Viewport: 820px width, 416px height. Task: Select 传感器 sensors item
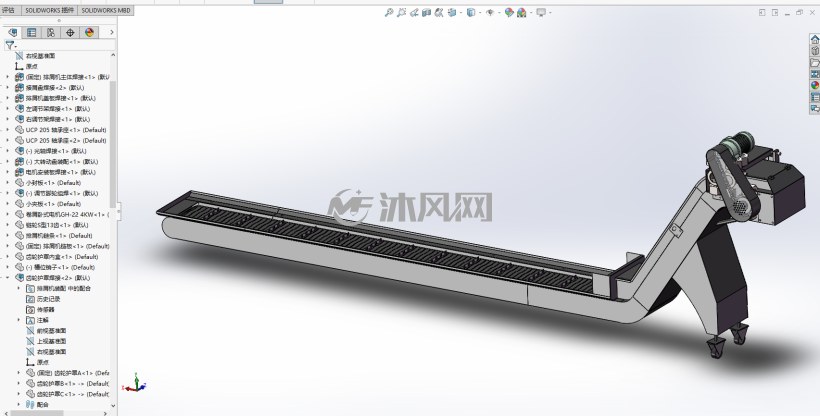(45, 309)
